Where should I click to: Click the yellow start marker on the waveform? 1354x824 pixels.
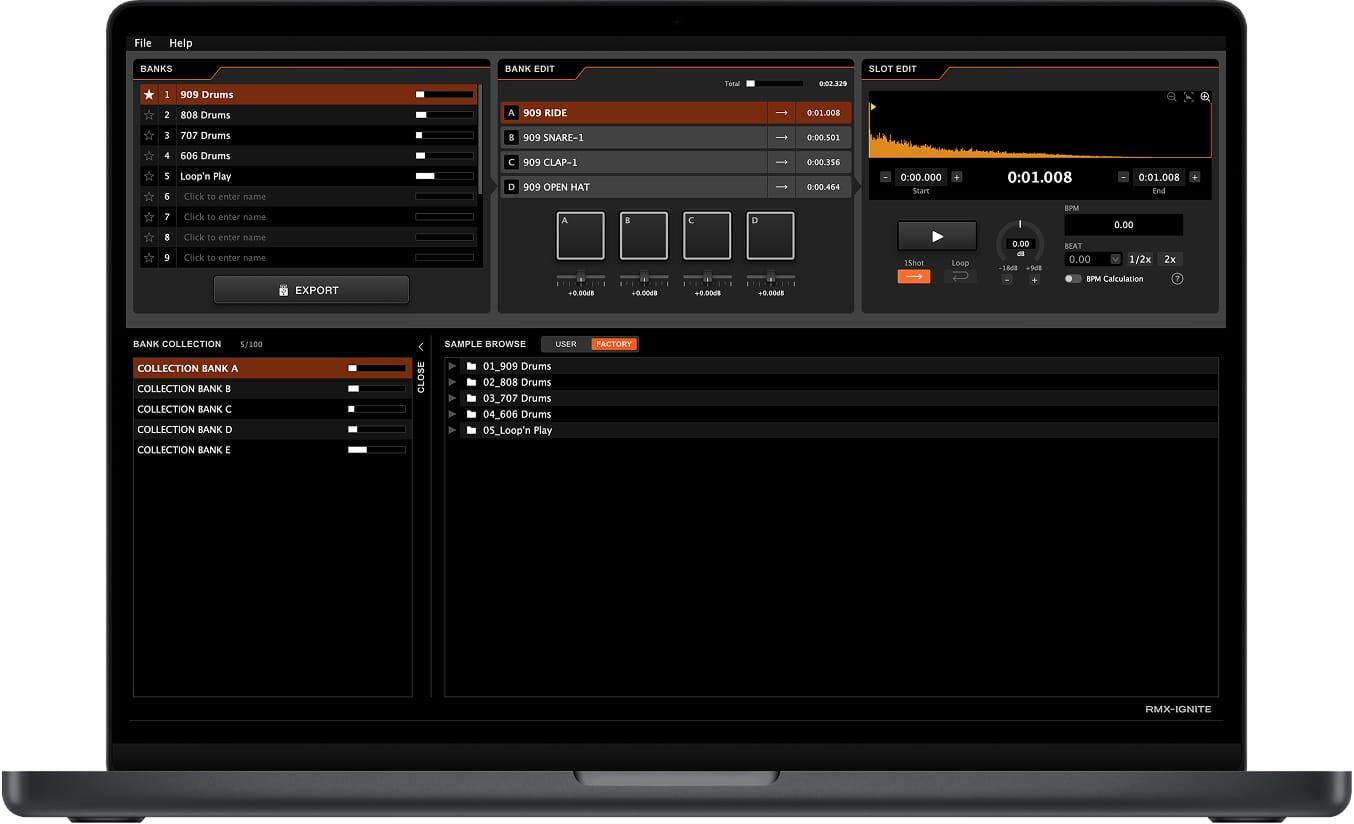tap(872, 106)
